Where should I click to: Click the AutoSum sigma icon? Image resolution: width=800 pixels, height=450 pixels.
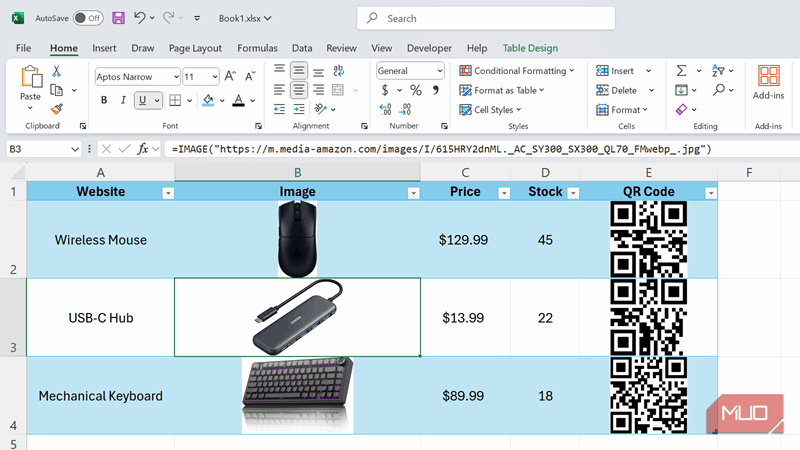point(681,71)
